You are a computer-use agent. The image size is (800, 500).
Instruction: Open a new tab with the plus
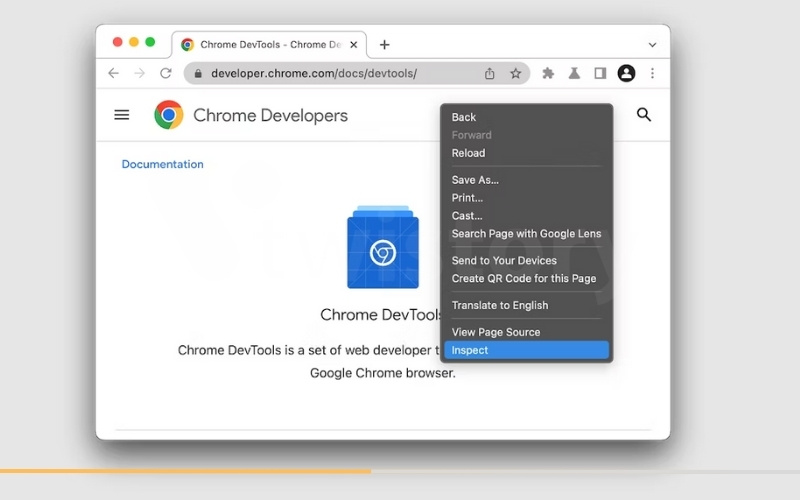pos(385,45)
